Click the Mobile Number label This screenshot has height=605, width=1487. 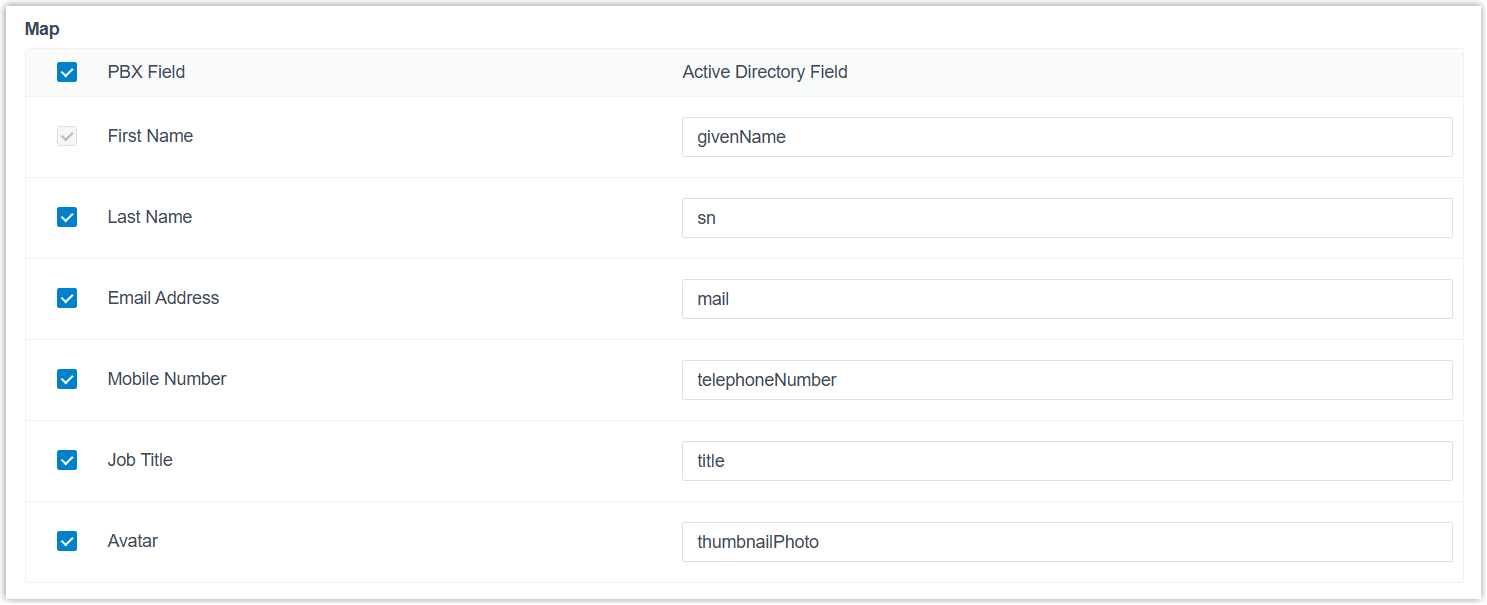(167, 379)
